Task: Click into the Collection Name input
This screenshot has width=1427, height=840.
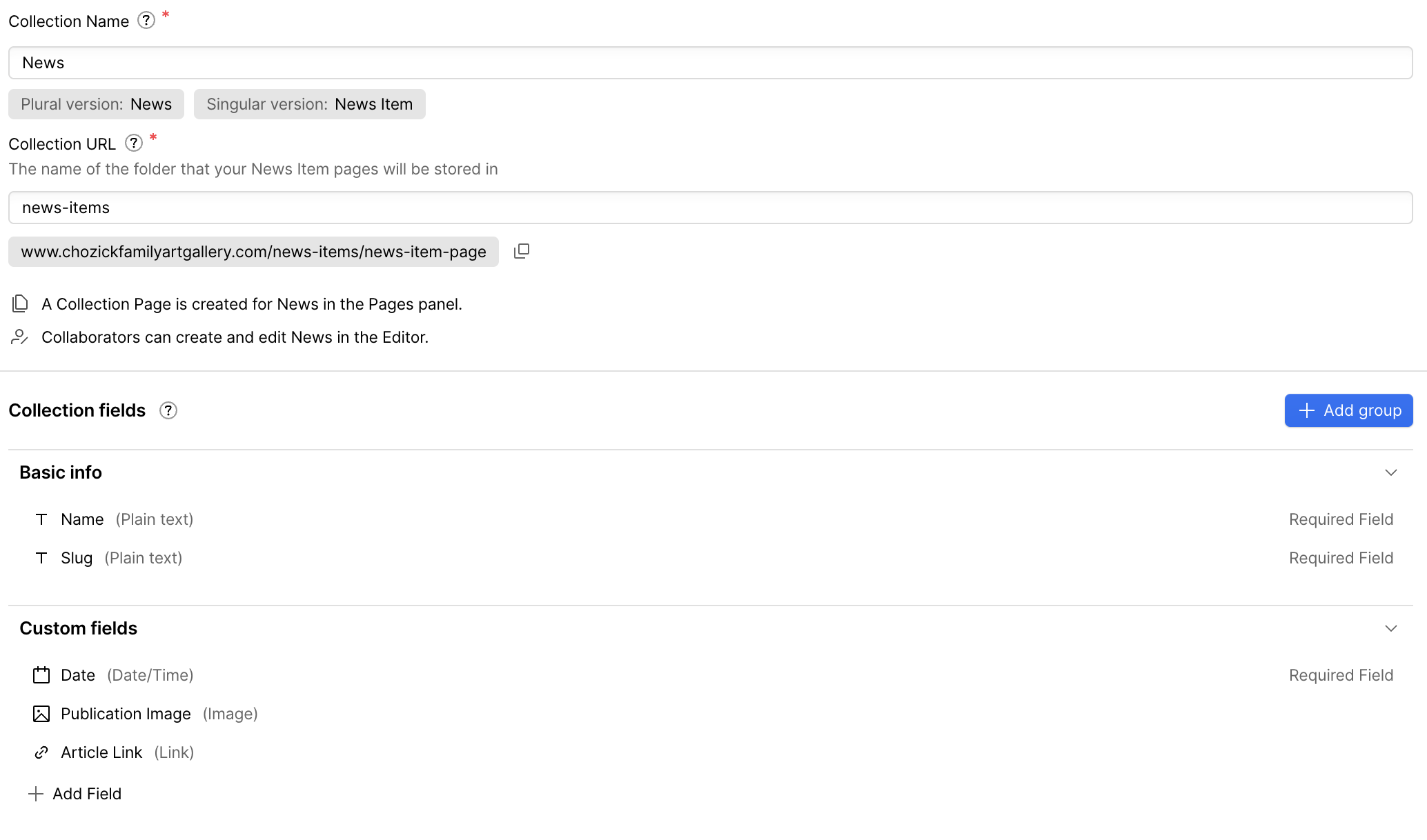Action: pos(711,63)
